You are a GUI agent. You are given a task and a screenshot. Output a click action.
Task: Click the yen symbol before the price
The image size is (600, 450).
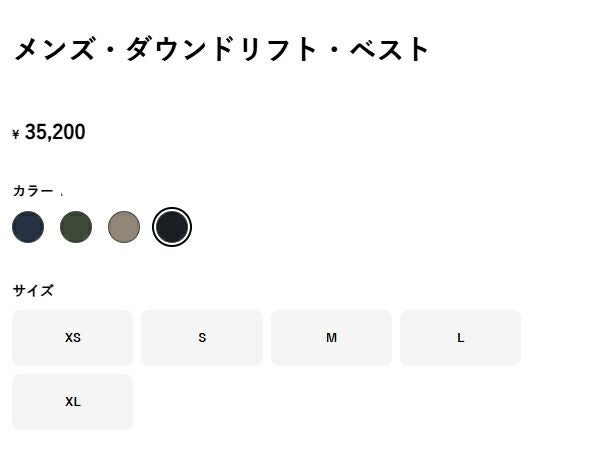point(16,134)
